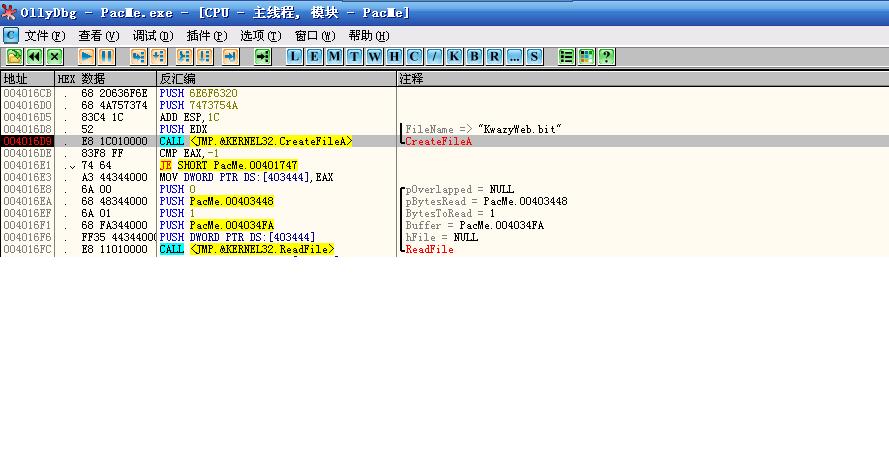Image resolution: width=889 pixels, height=450 pixels.
Task: Open the 插件(P) menu
Action: pos(207,36)
